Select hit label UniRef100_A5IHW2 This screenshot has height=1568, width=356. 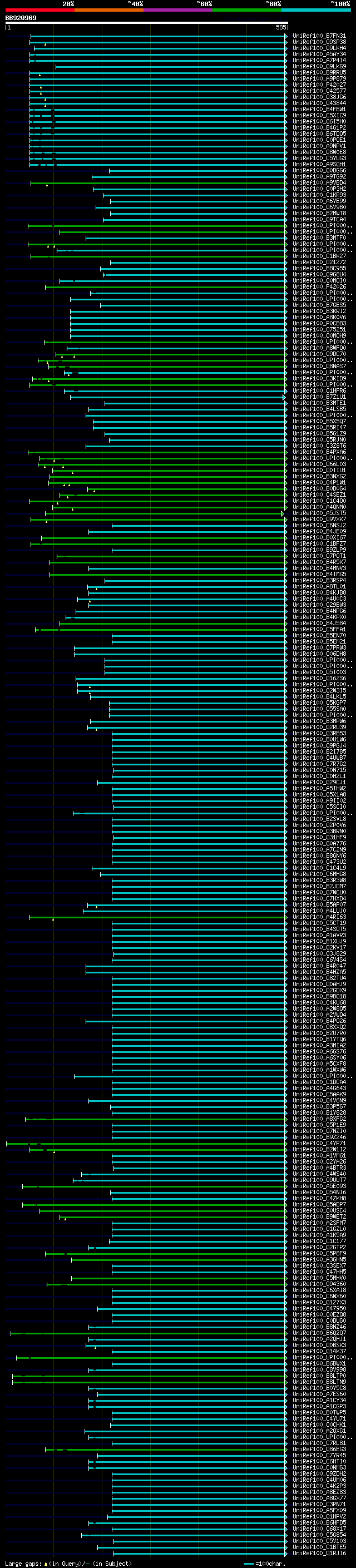pyautogui.click(x=319, y=788)
